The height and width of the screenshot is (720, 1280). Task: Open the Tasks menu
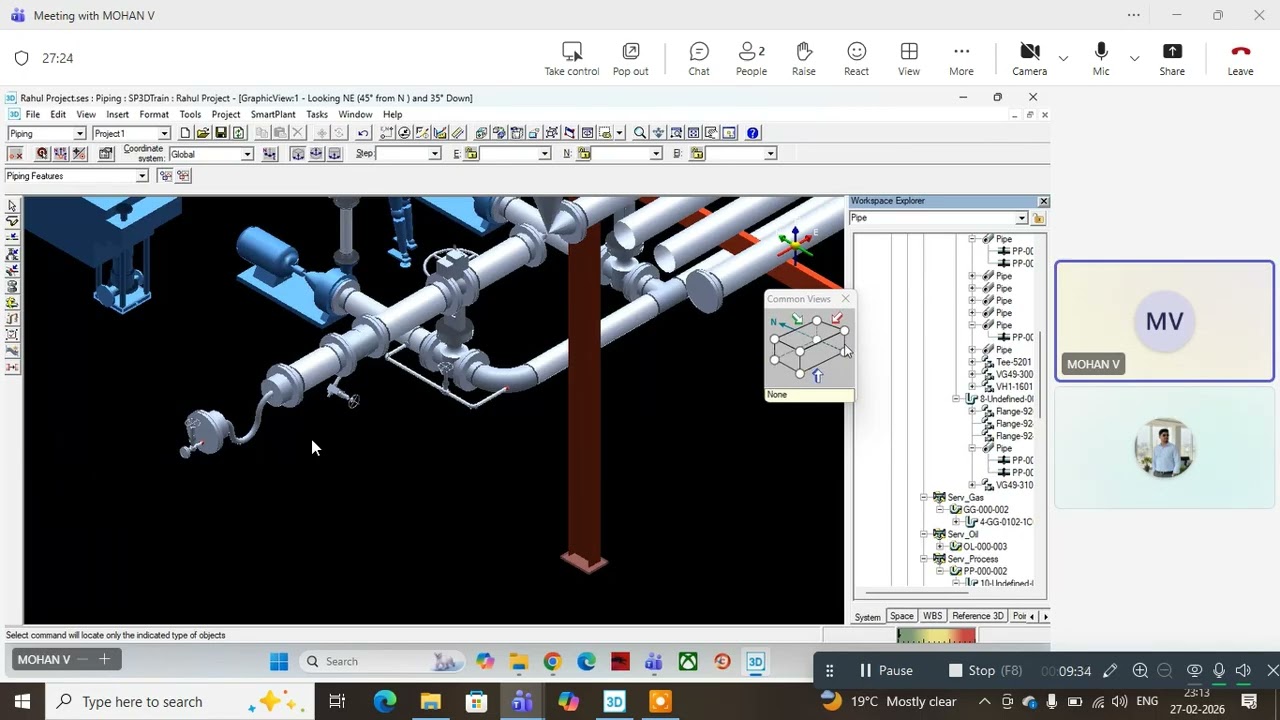tap(317, 115)
